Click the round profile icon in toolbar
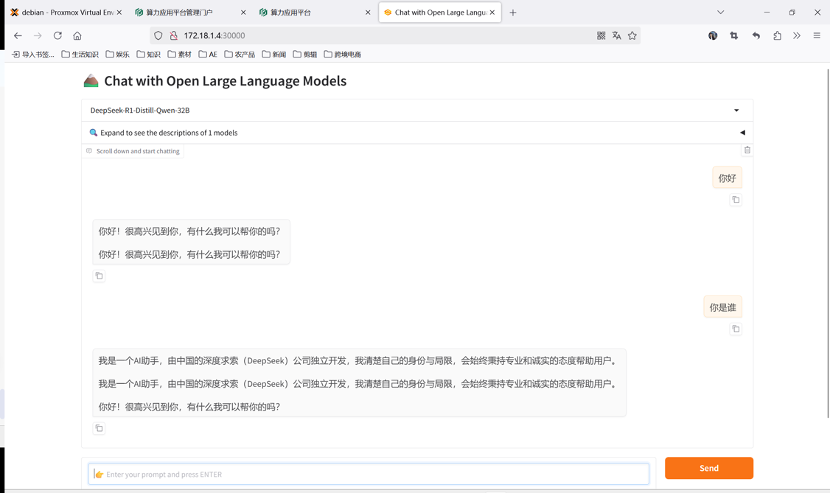830x494 pixels. [x=712, y=35]
